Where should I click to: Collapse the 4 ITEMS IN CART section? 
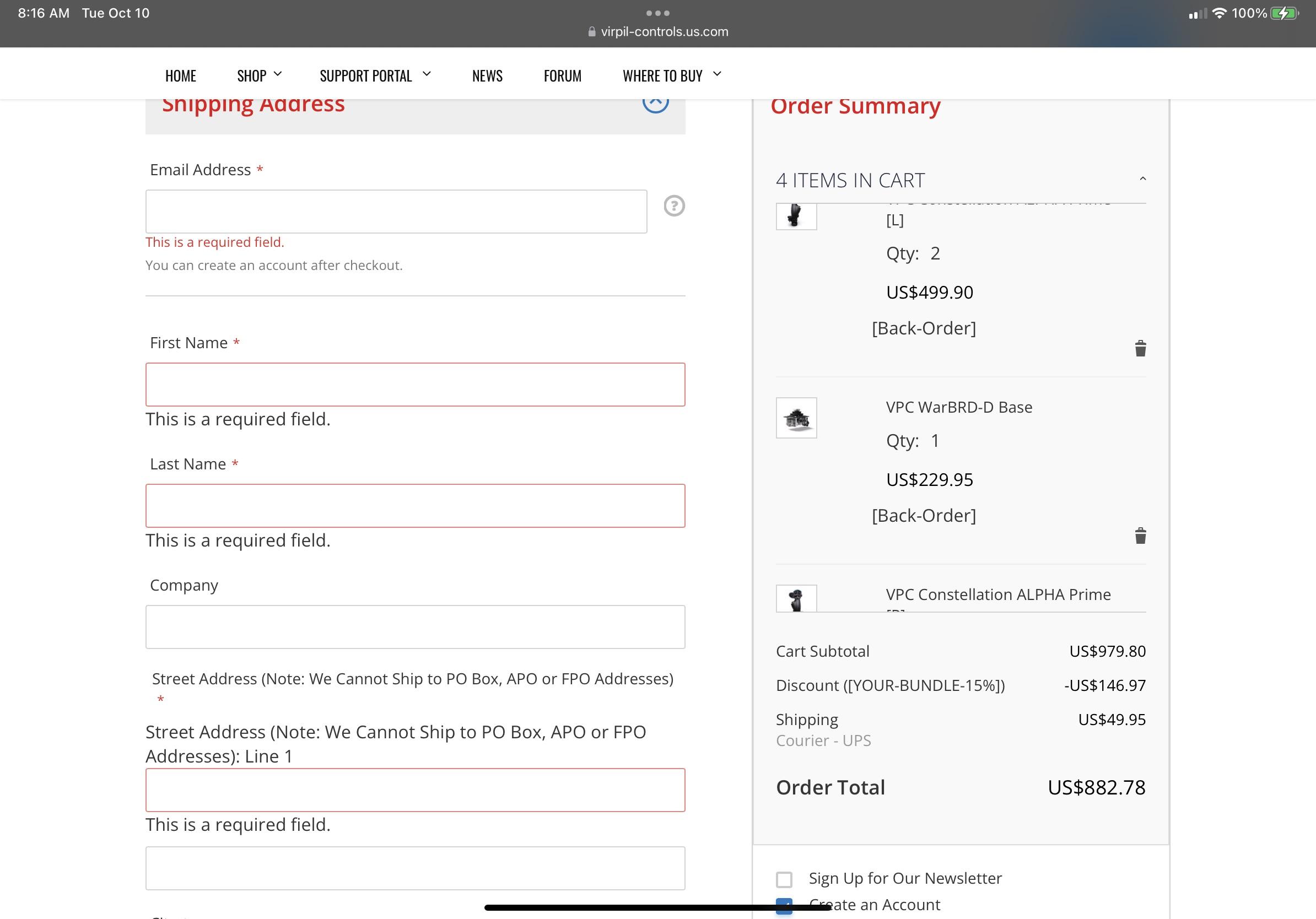coord(1142,179)
